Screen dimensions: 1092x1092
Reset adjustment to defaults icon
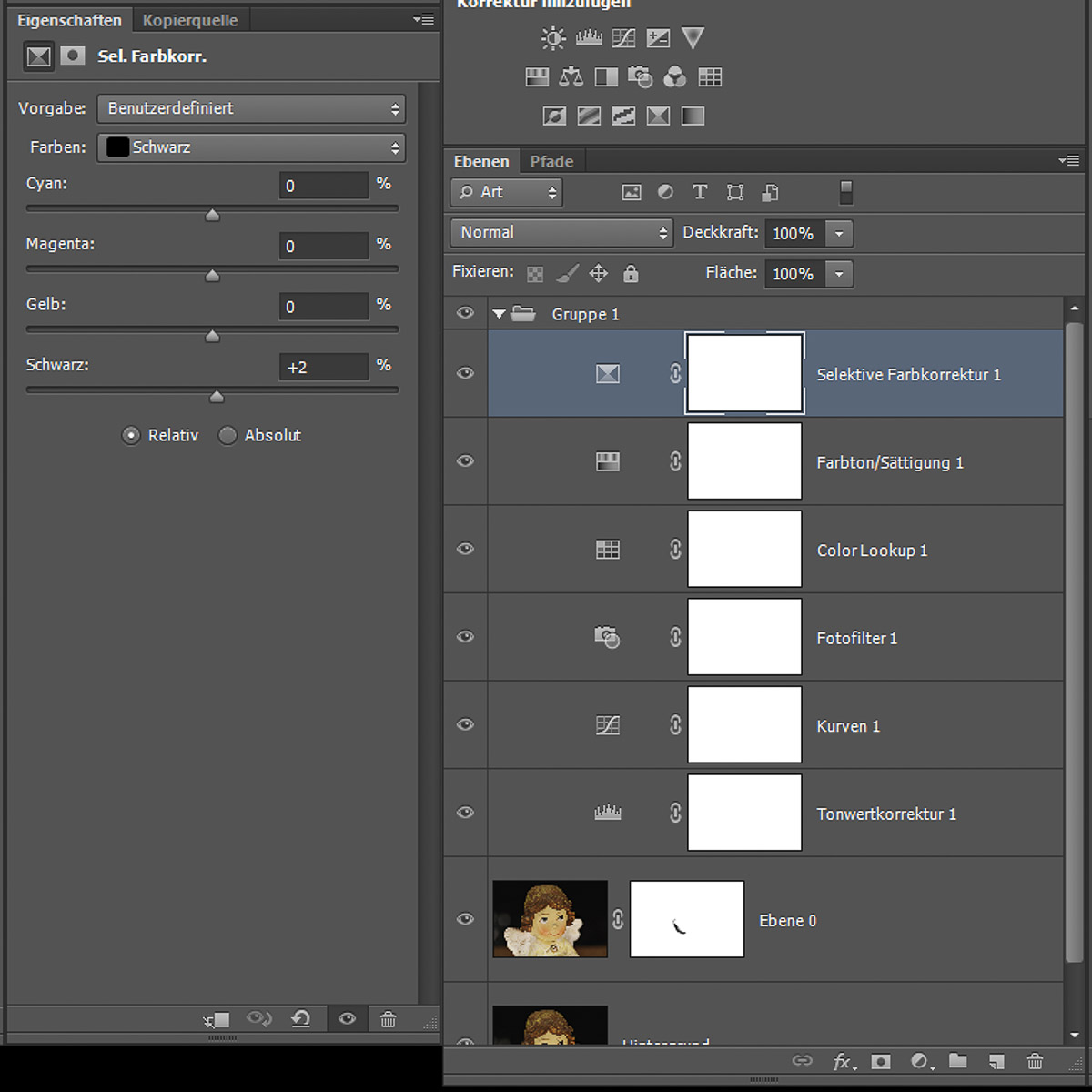[x=301, y=1019]
